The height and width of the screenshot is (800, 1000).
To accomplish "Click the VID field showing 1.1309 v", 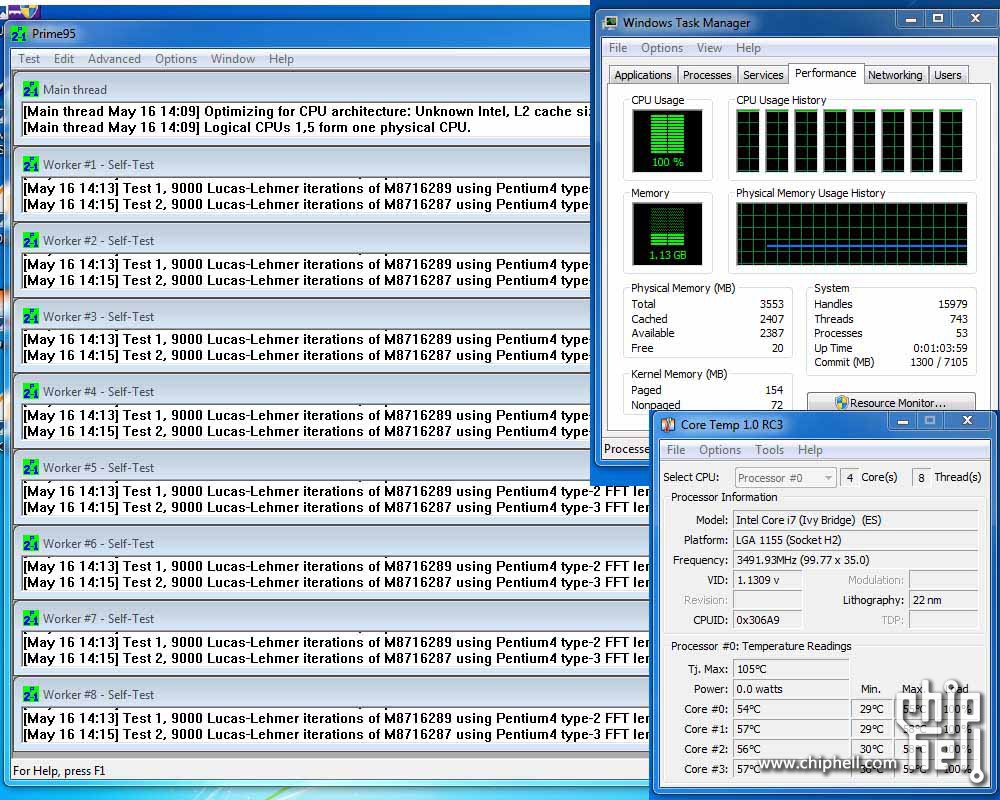I will pyautogui.click(x=767, y=580).
